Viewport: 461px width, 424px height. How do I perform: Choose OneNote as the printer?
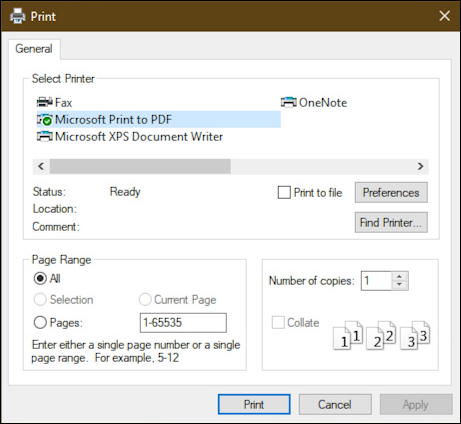pos(323,102)
